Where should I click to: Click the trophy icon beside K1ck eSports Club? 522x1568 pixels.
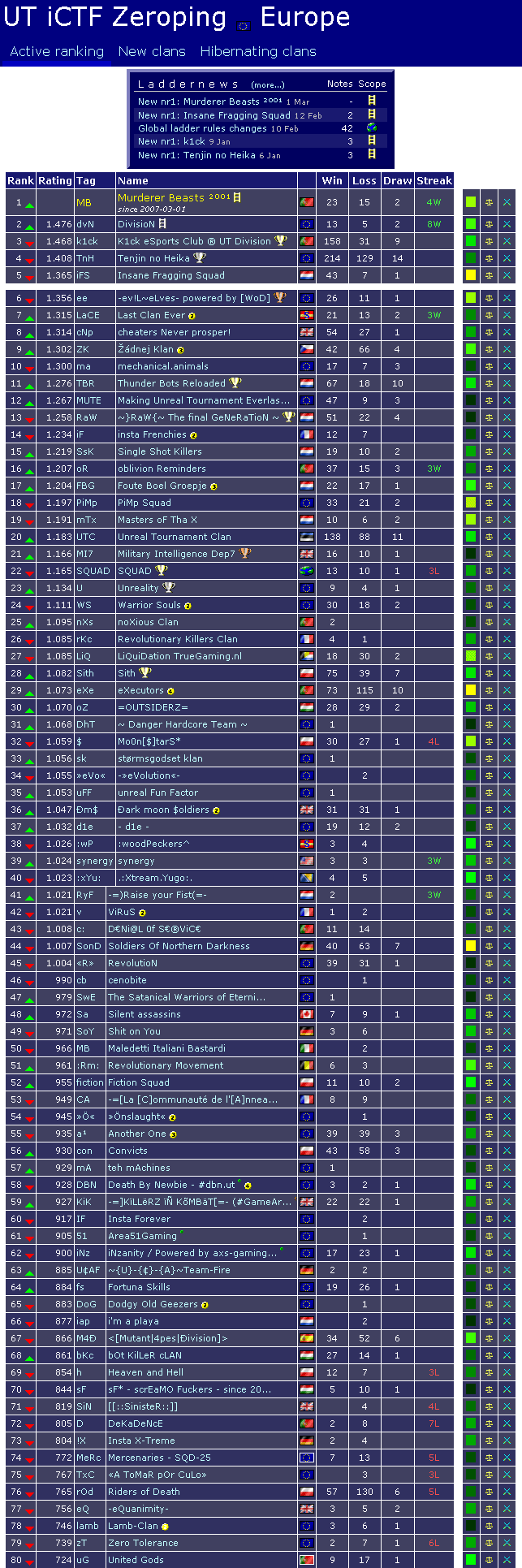point(281,241)
